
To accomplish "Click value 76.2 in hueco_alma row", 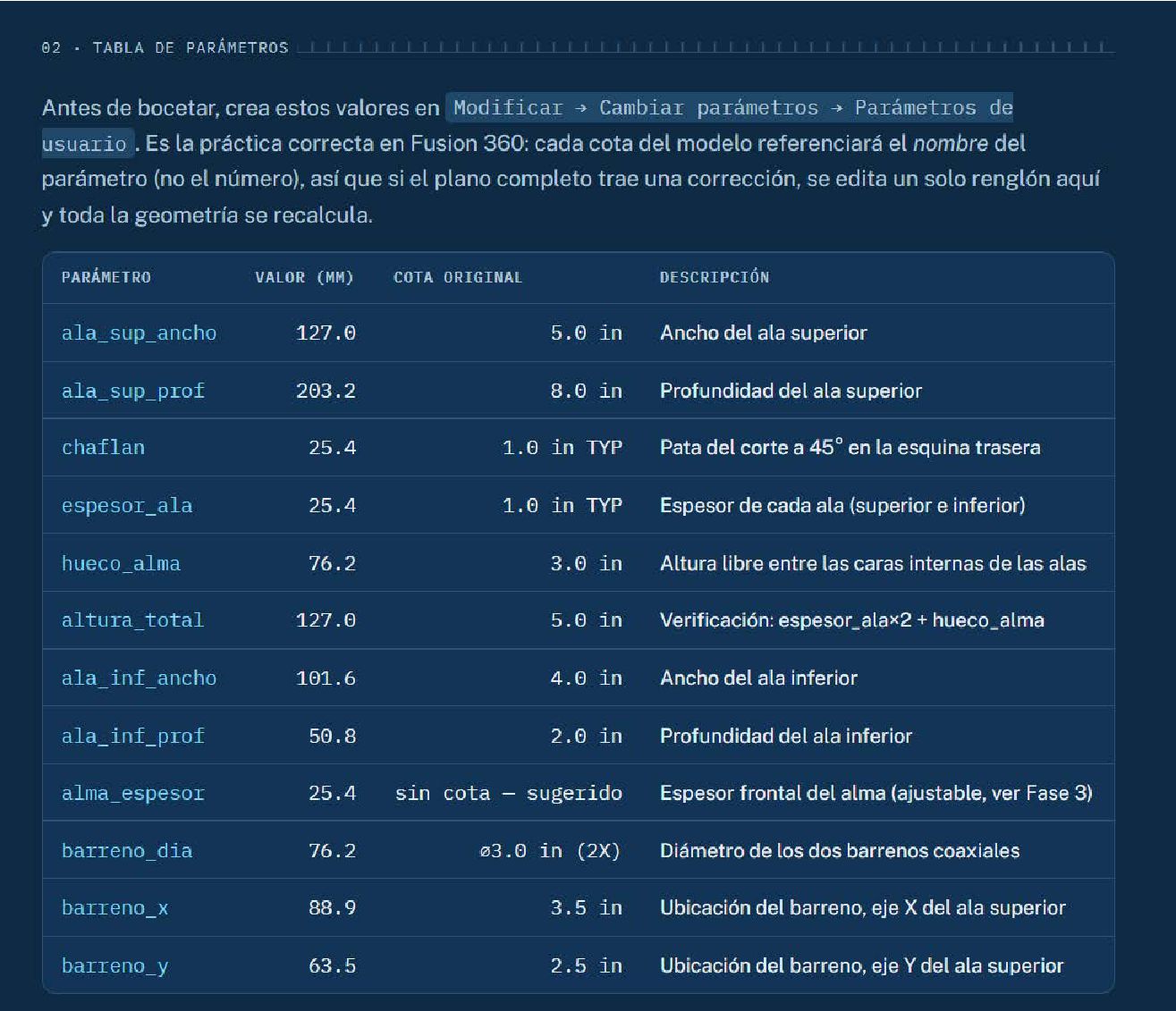I will [x=332, y=563].
